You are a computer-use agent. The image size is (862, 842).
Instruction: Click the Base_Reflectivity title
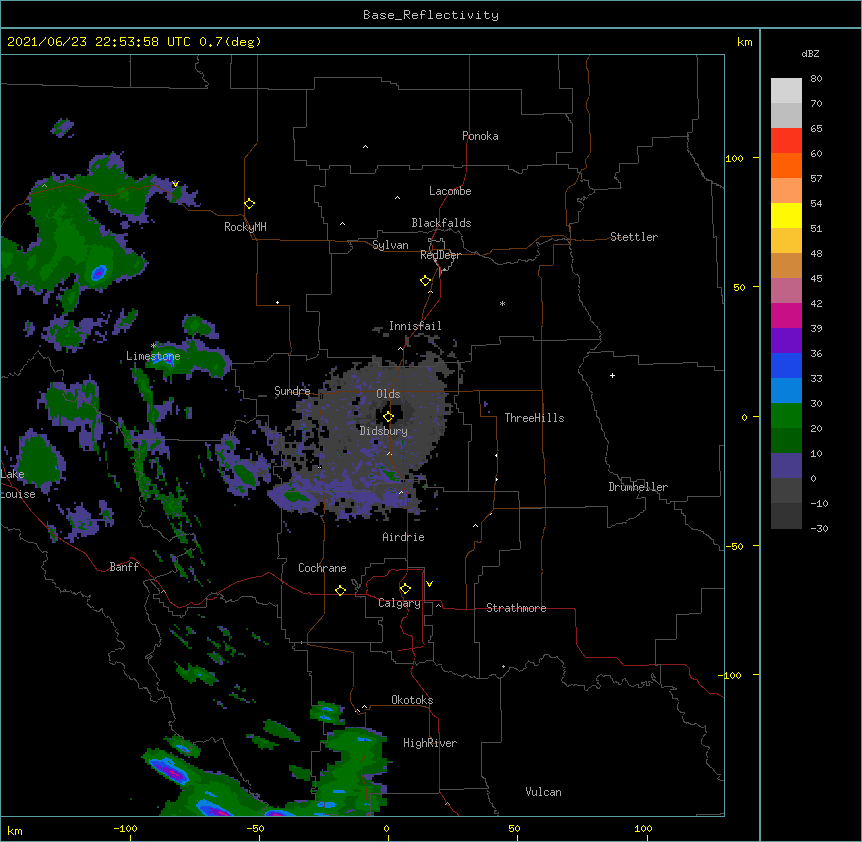(431, 15)
